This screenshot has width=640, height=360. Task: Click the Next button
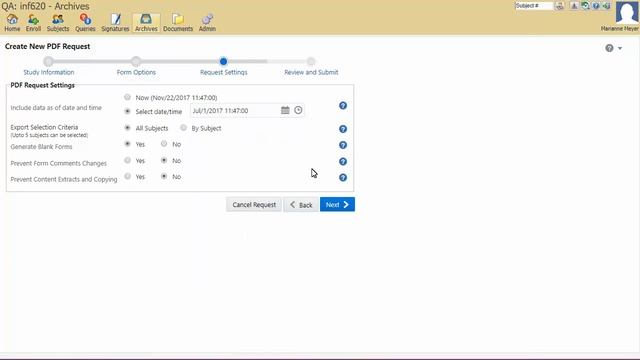tap(337, 204)
